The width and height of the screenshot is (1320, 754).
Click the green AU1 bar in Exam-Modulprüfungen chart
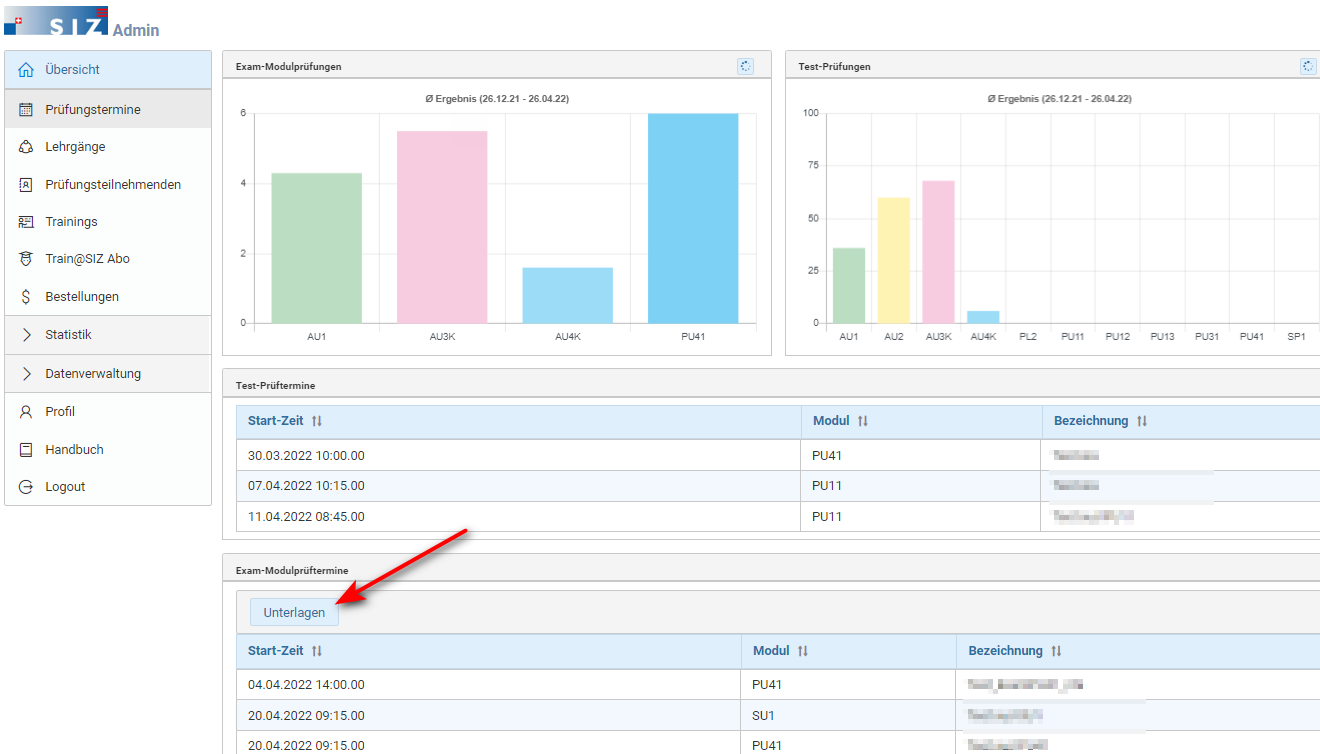coord(316,248)
